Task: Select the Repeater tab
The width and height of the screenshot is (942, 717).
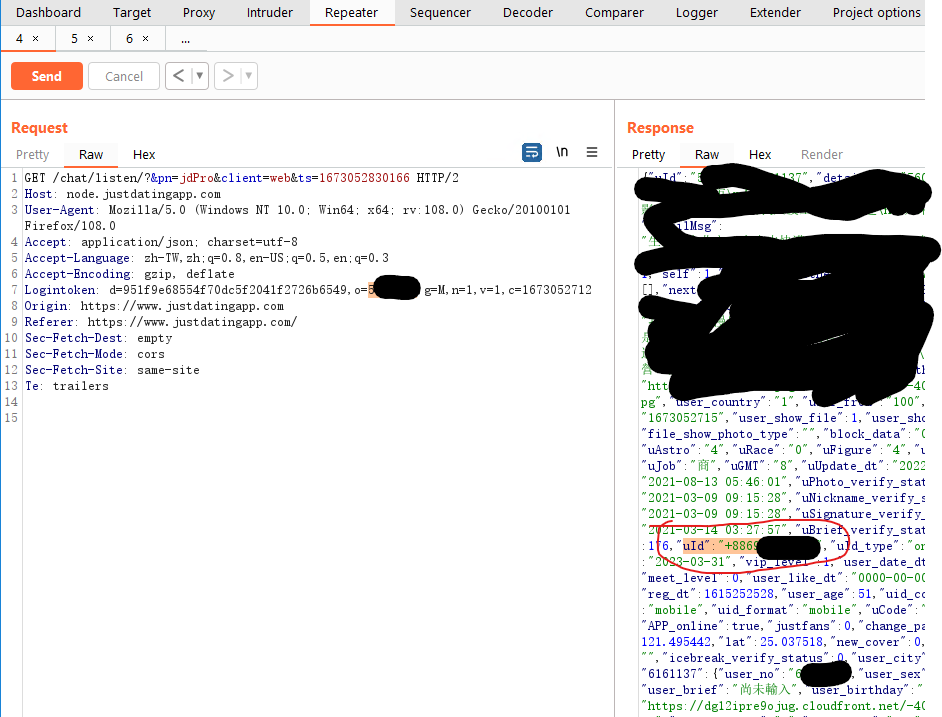Action: click(351, 13)
